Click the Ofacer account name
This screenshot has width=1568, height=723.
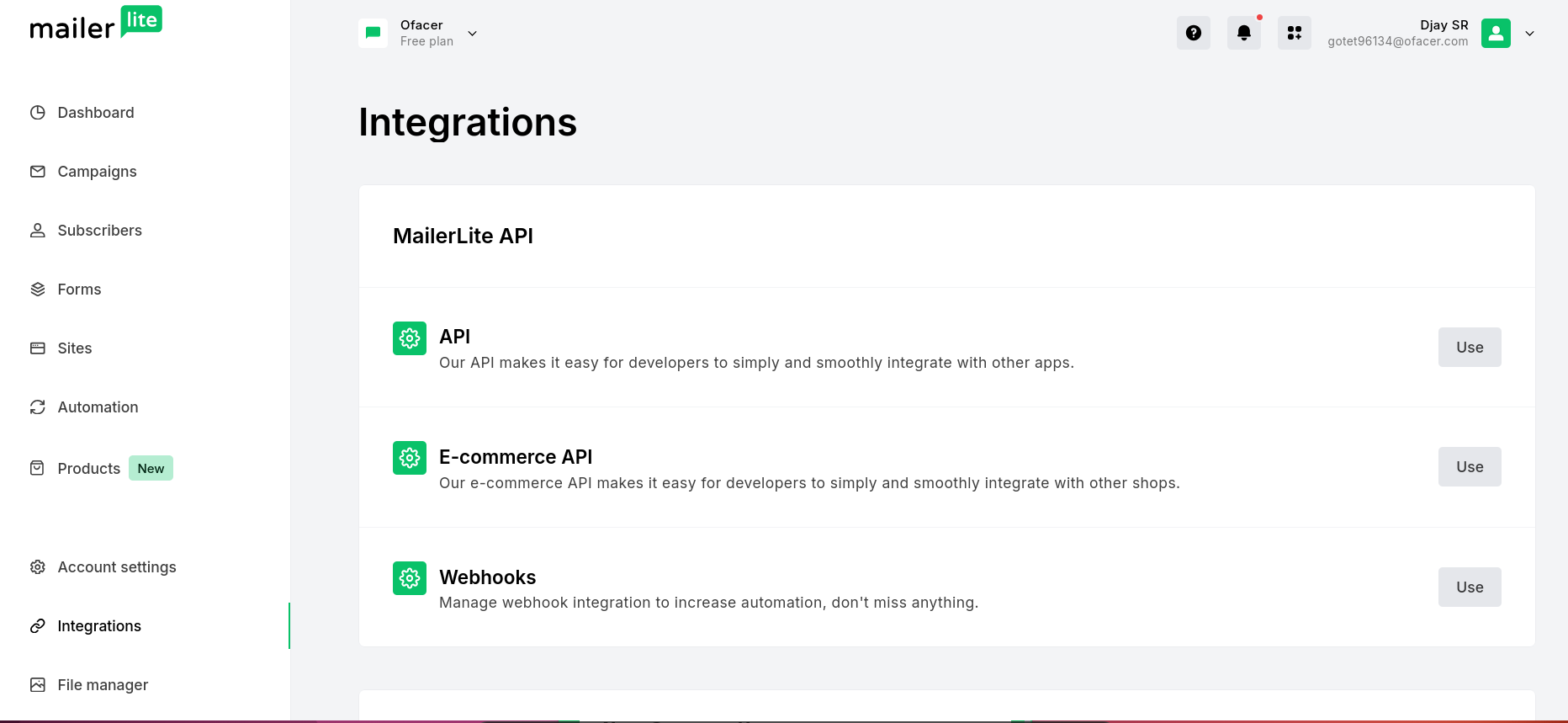421,25
